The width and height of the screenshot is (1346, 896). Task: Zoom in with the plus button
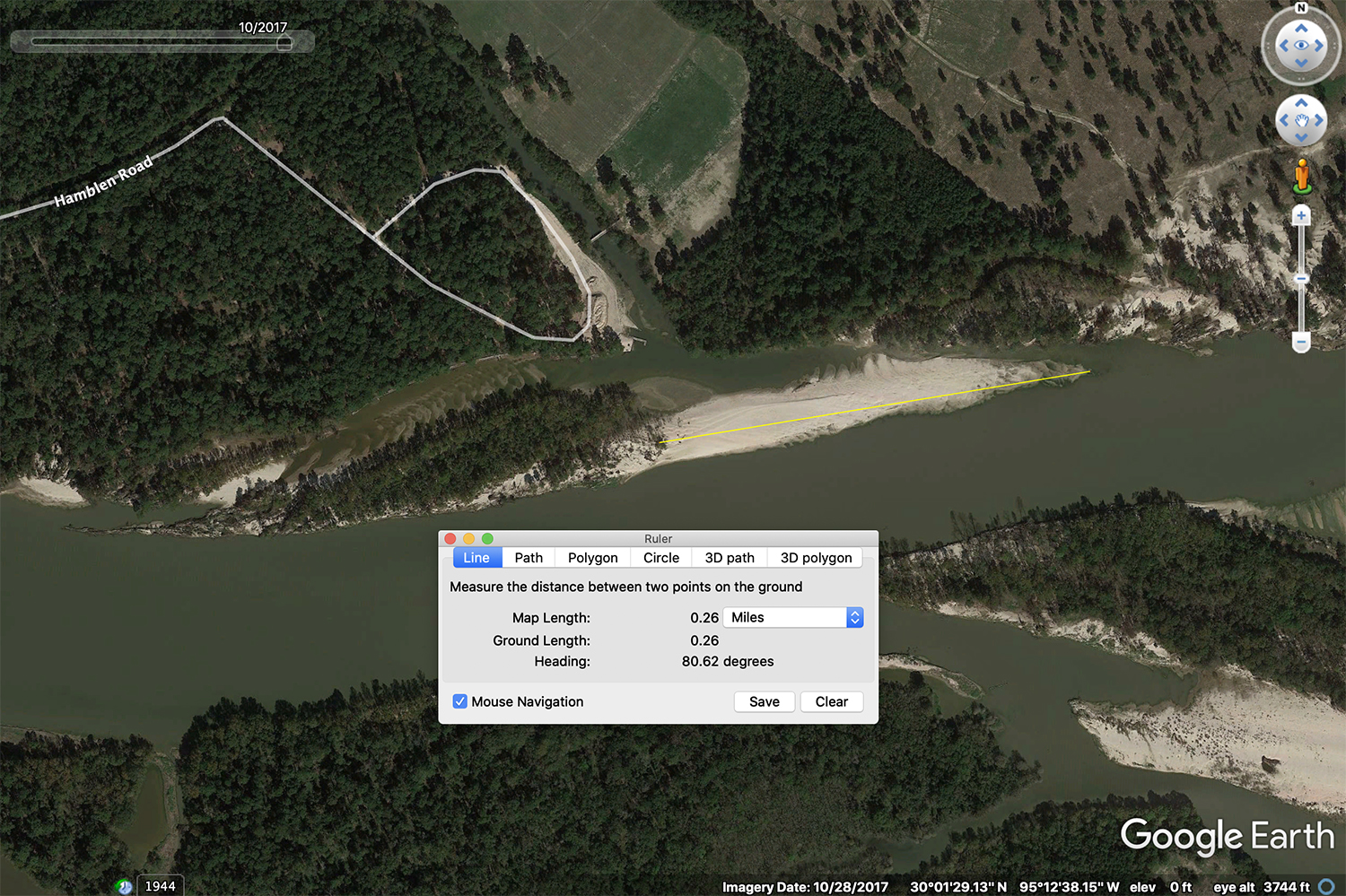(1301, 215)
